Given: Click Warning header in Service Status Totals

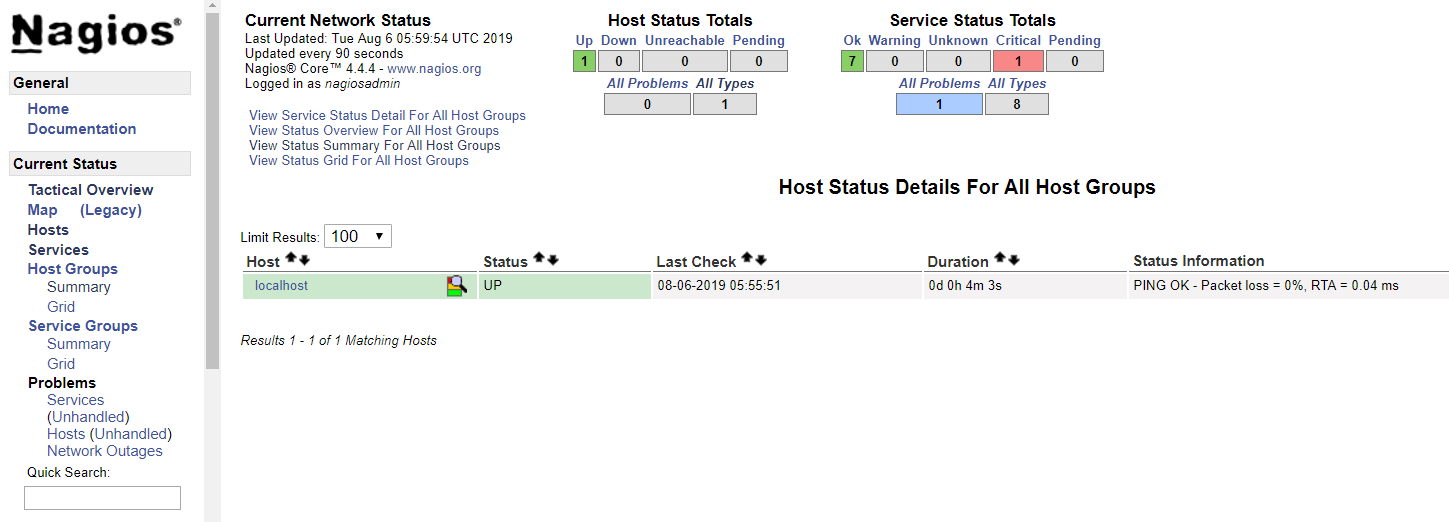Looking at the screenshot, I should click(x=894, y=41).
